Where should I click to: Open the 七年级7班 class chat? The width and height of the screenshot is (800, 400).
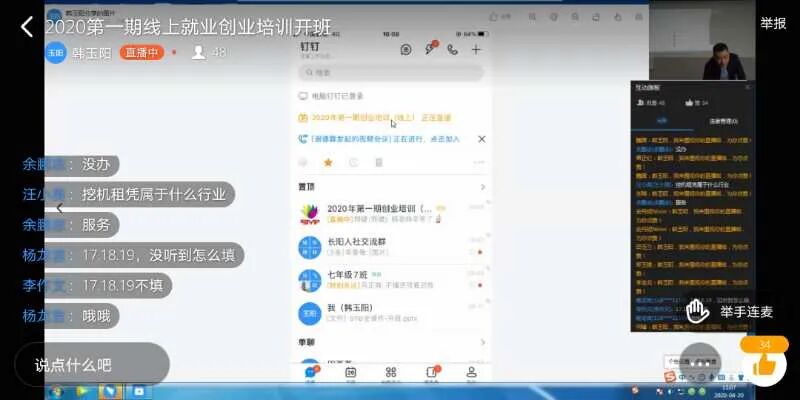pos(391,280)
